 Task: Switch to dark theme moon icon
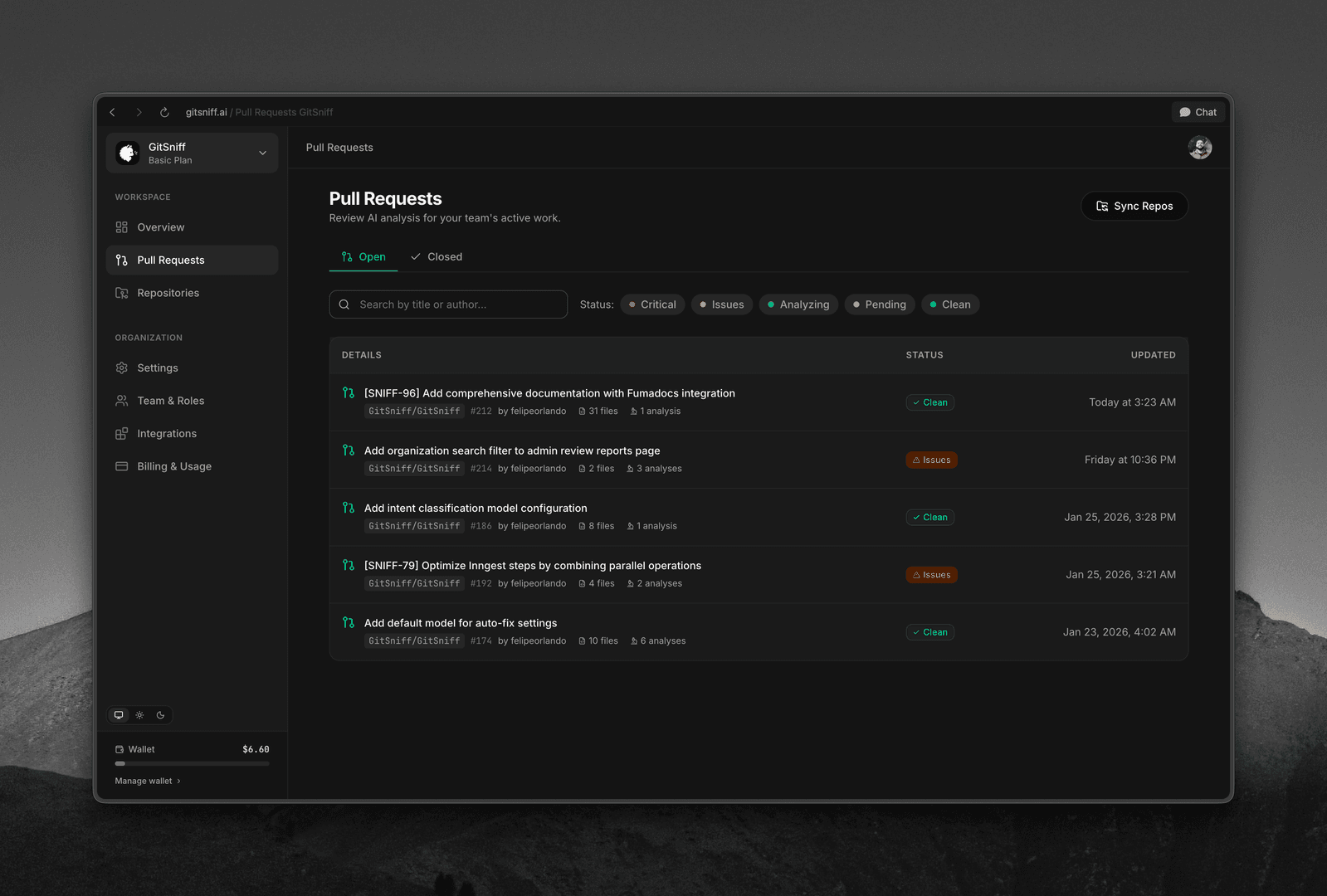pos(160,715)
